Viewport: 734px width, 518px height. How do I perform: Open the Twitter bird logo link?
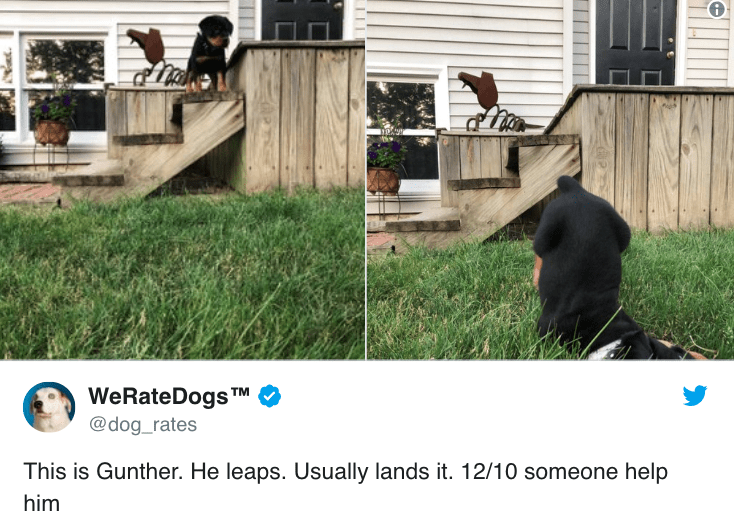695,395
